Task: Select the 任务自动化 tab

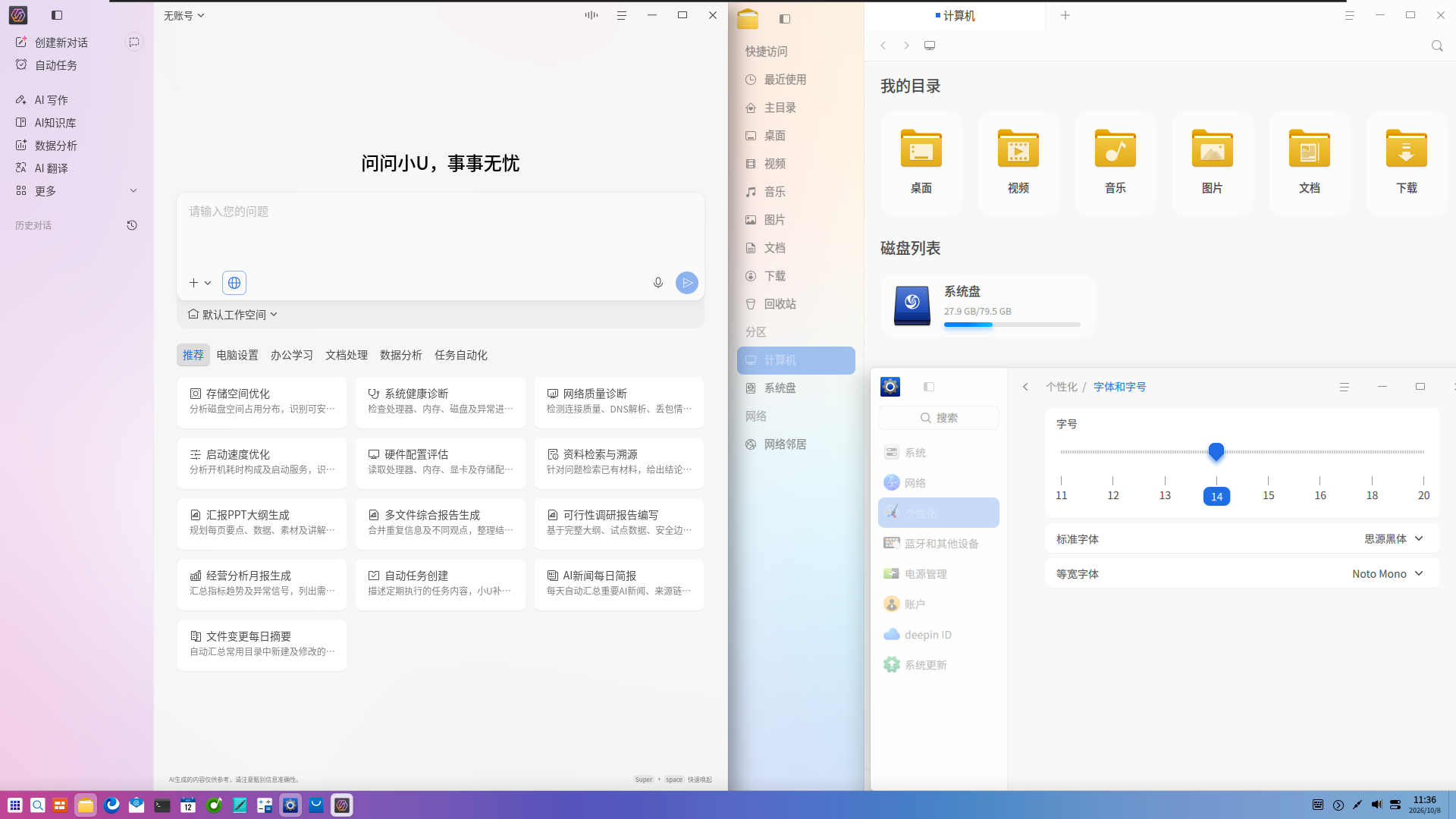Action: (461, 355)
